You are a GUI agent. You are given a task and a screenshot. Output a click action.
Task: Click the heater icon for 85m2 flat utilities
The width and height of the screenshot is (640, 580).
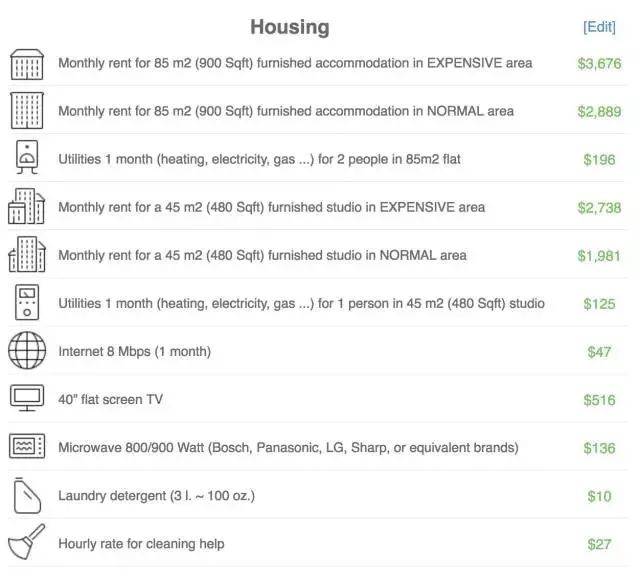[x=27, y=157]
